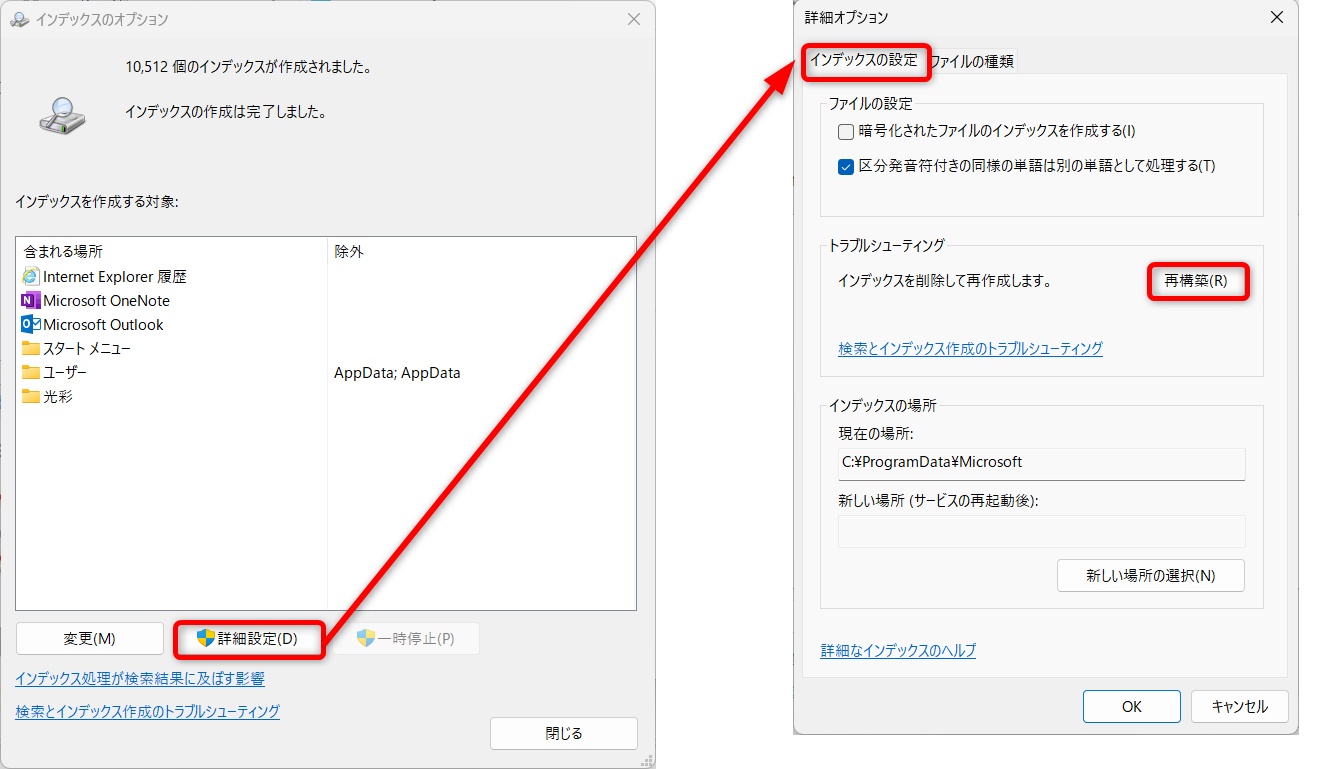Select the インデックスの設定 tab

(x=863, y=60)
